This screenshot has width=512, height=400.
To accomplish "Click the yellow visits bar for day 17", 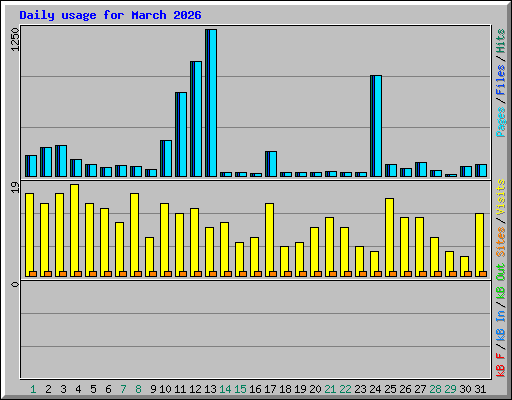I will (269, 240).
